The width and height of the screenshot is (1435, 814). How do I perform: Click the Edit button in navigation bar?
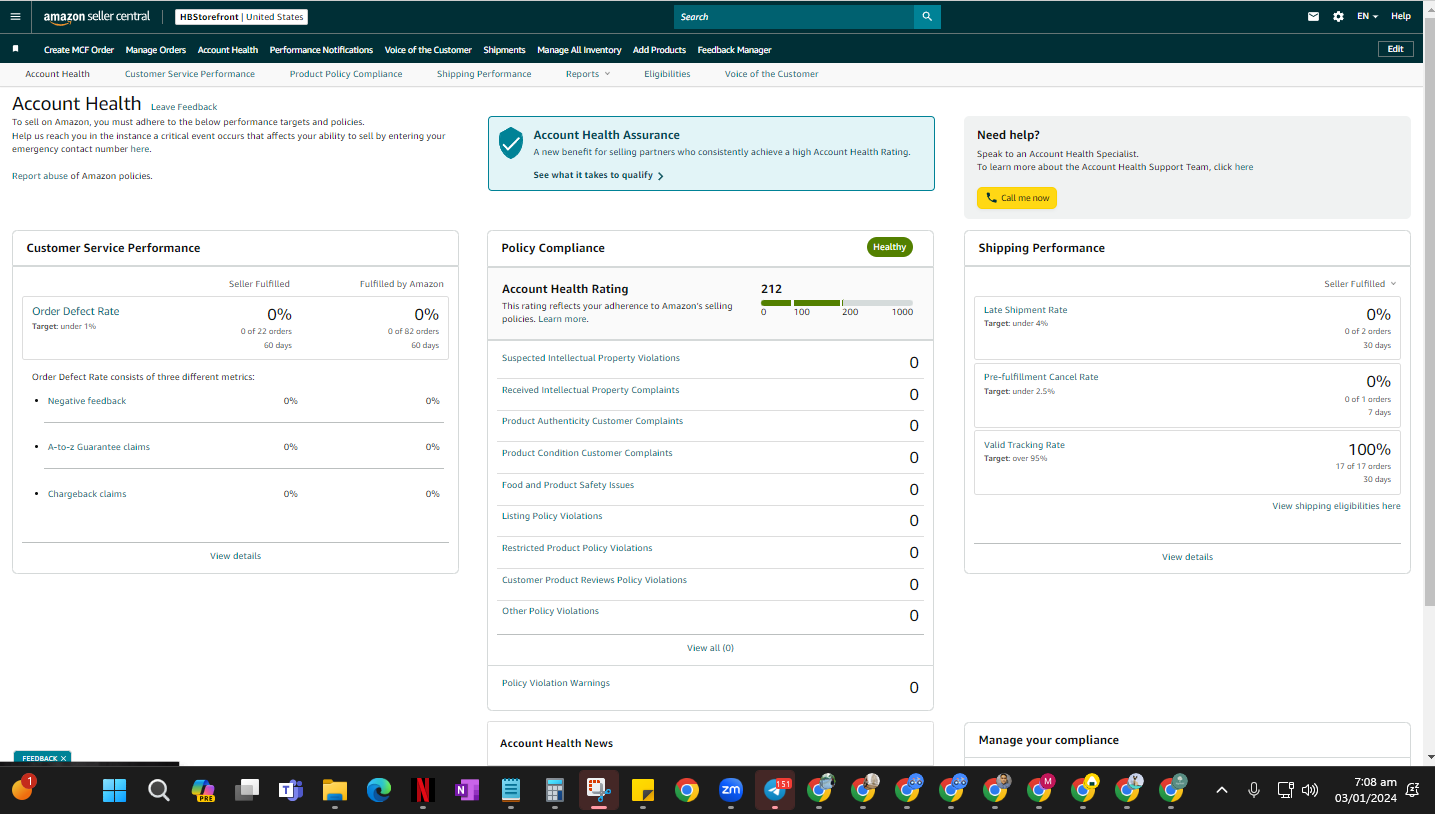click(1395, 49)
